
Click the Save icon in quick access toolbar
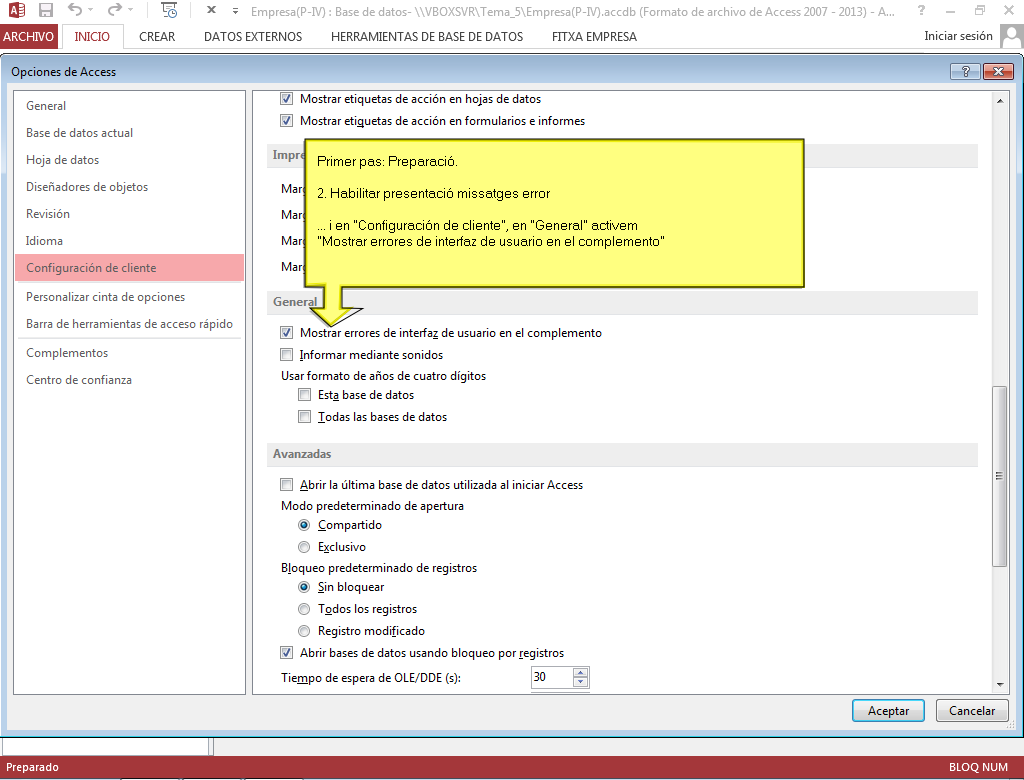click(46, 10)
